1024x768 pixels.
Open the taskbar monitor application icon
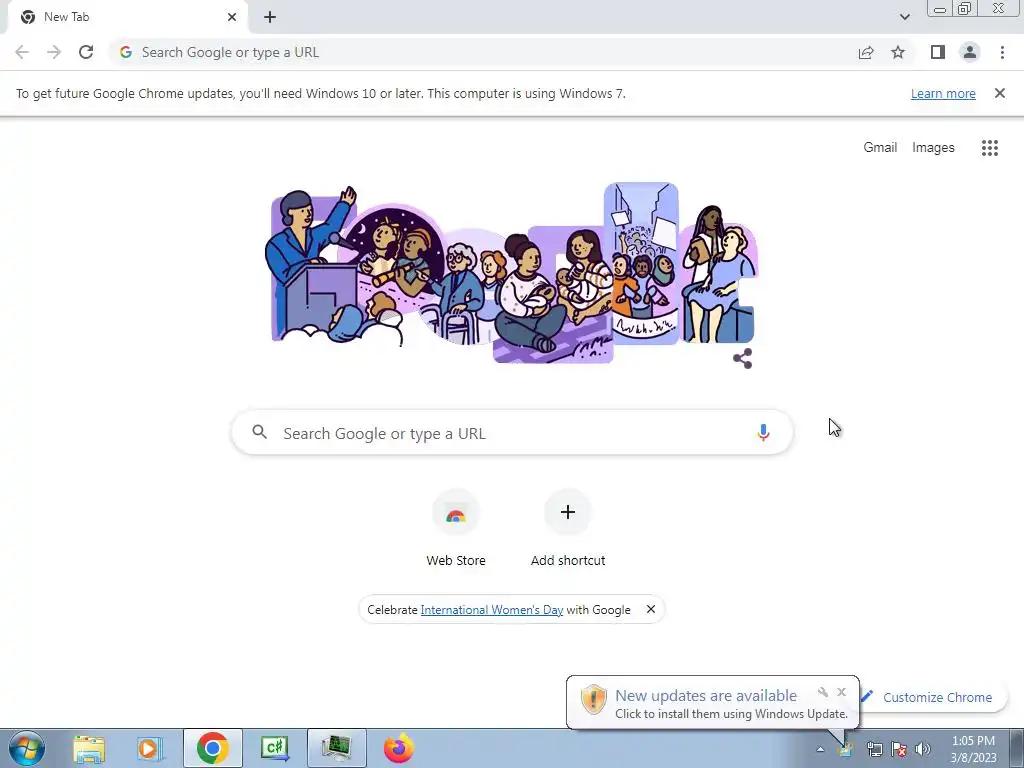pyautogui.click(x=336, y=748)
